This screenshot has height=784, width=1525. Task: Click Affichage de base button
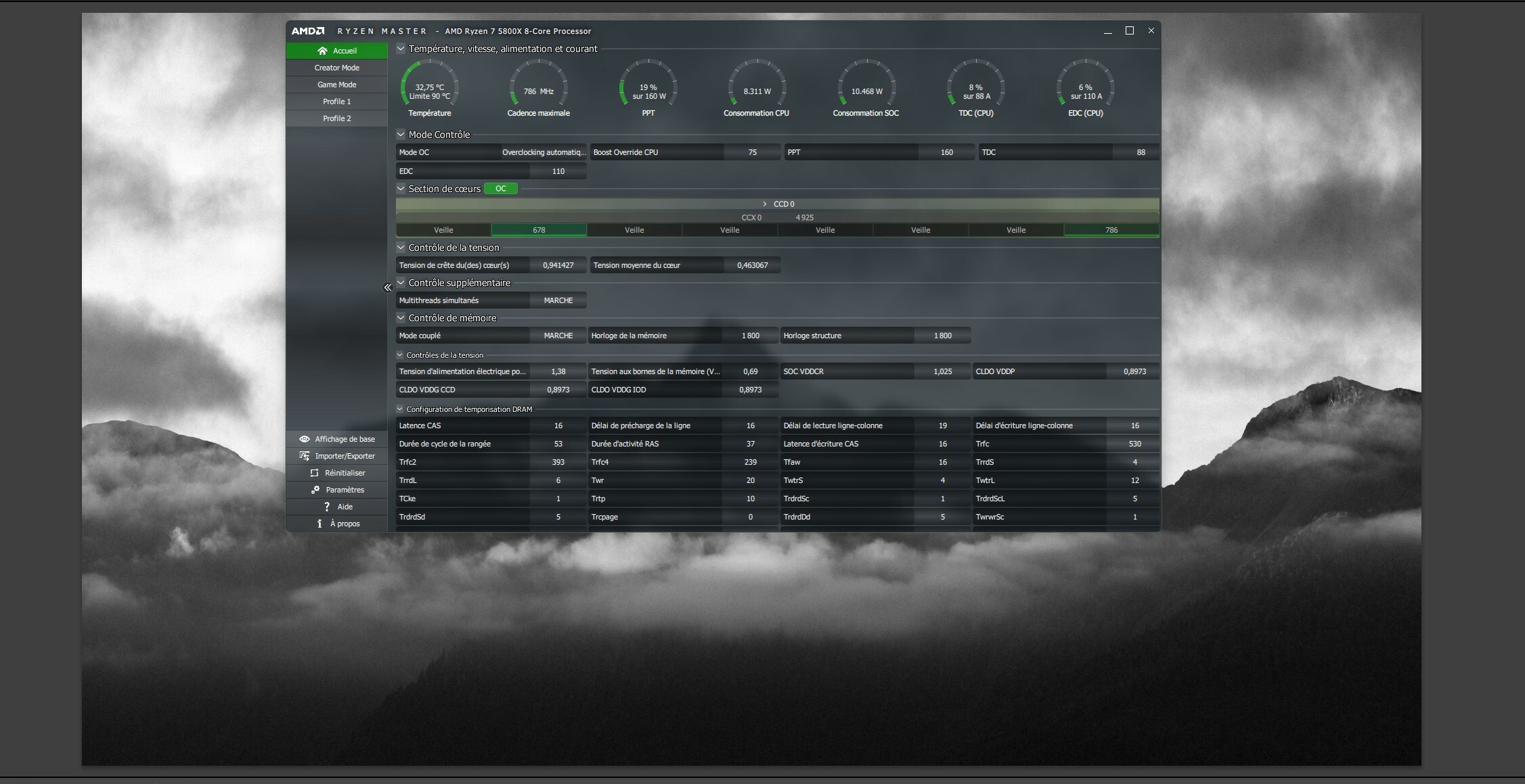337,439
